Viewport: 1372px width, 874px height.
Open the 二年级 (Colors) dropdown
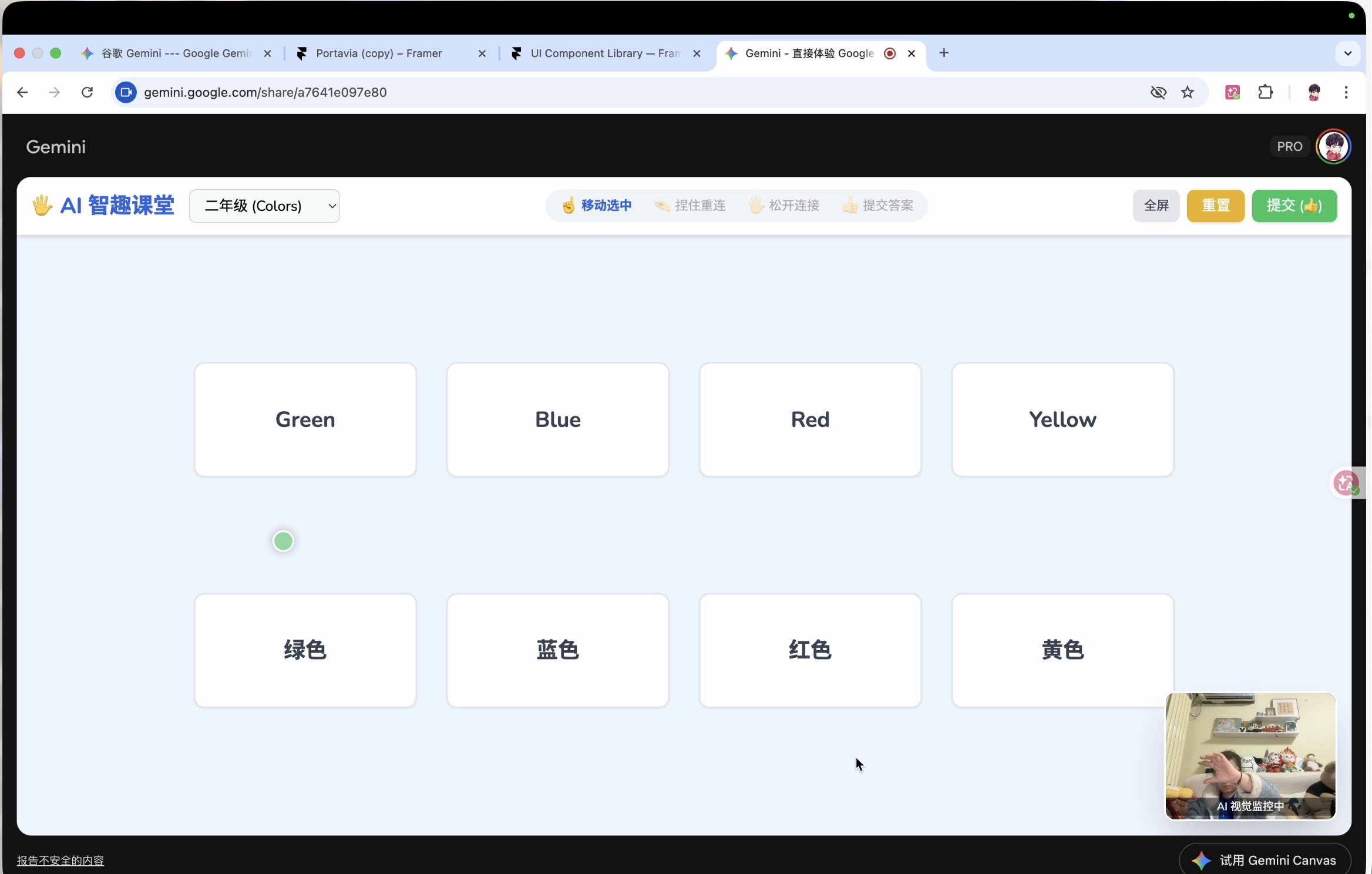coord(264,206)
